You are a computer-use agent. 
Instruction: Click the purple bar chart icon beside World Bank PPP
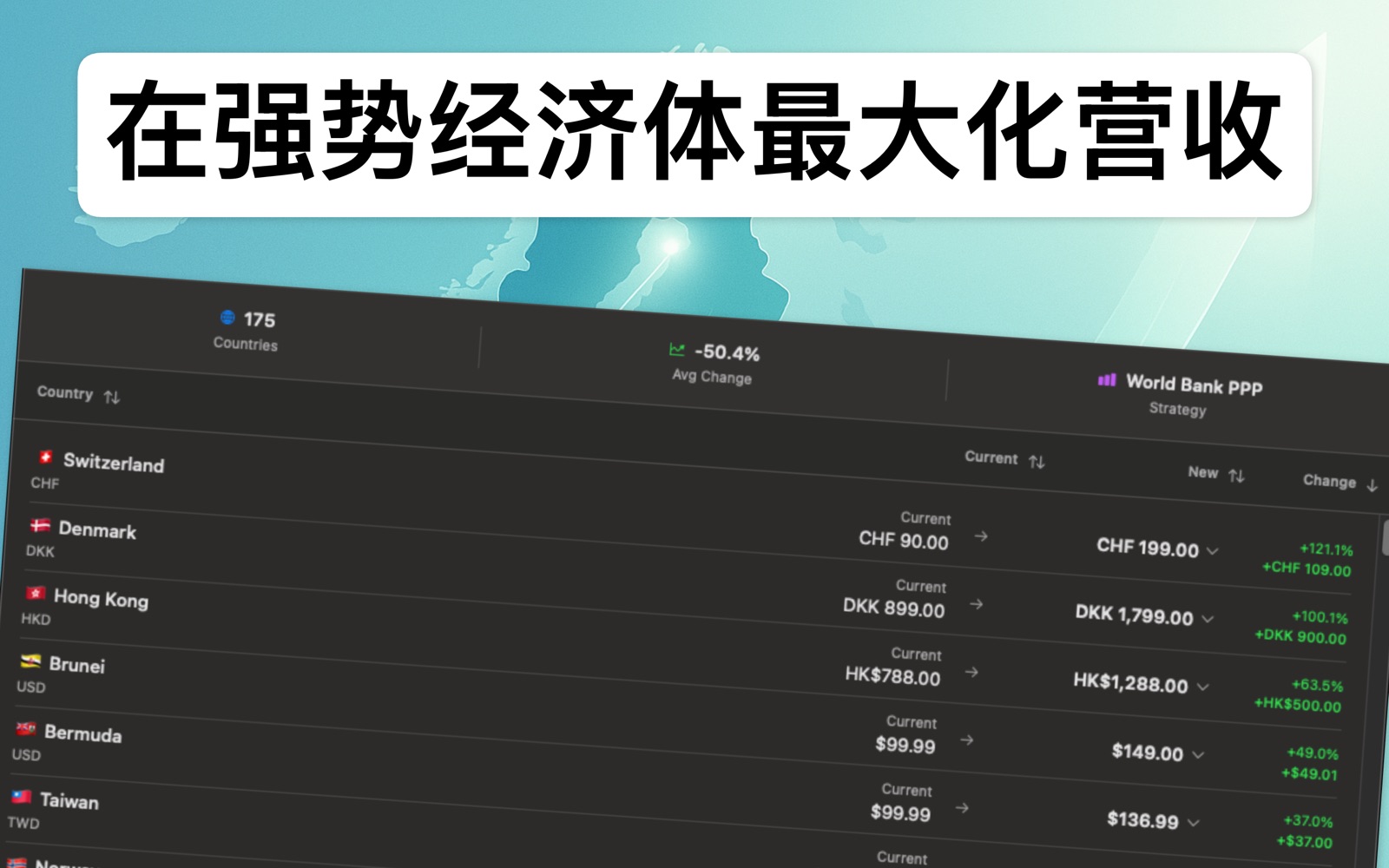1105,382
